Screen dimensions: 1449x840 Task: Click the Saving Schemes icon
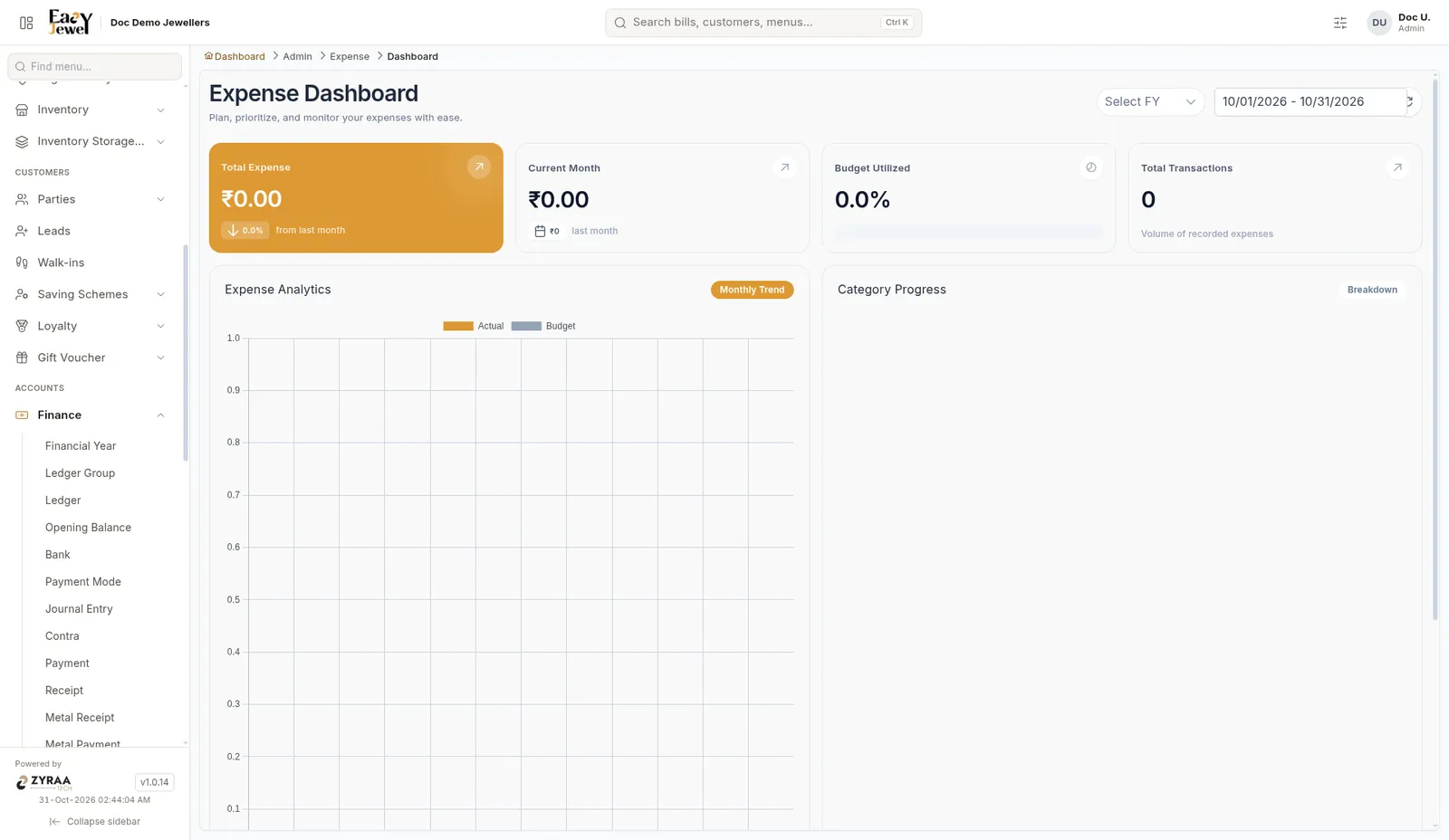[x=22, y=294]
